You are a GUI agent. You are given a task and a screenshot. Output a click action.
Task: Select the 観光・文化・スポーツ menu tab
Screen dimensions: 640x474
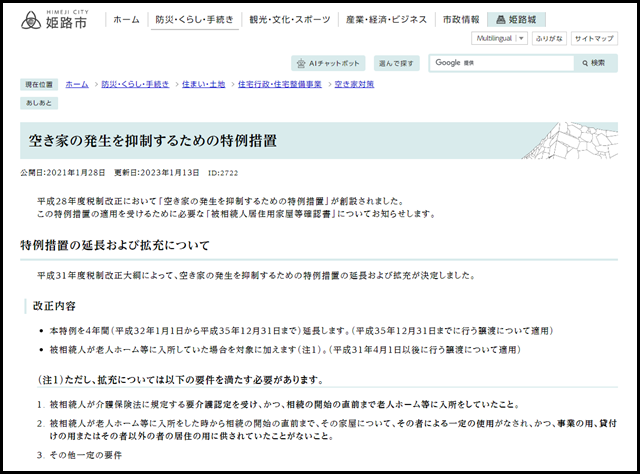(x=289, y=20)
